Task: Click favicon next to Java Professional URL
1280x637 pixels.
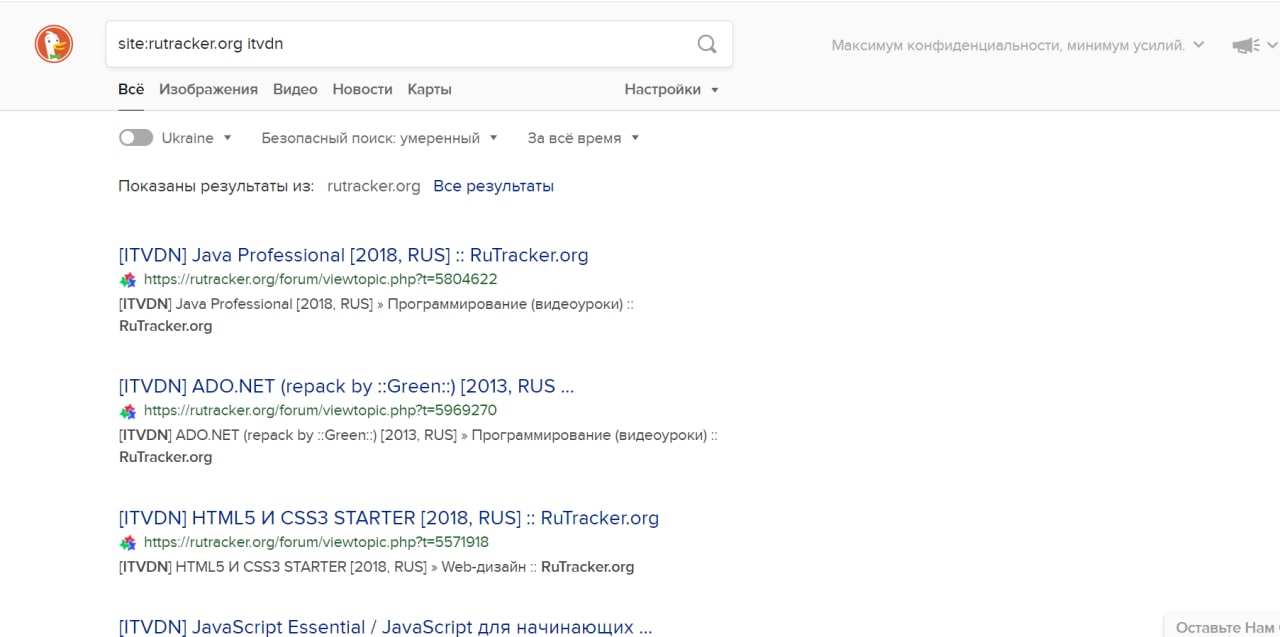Action: point(128,280)
